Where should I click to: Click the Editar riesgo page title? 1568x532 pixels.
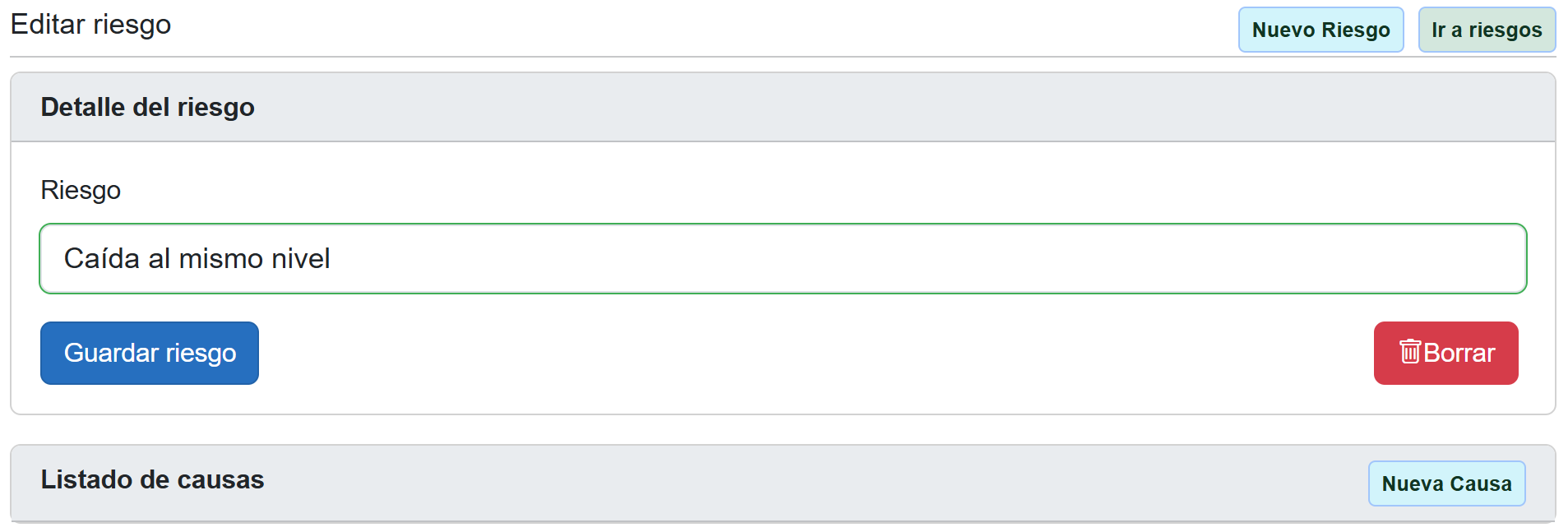[90, 25]
